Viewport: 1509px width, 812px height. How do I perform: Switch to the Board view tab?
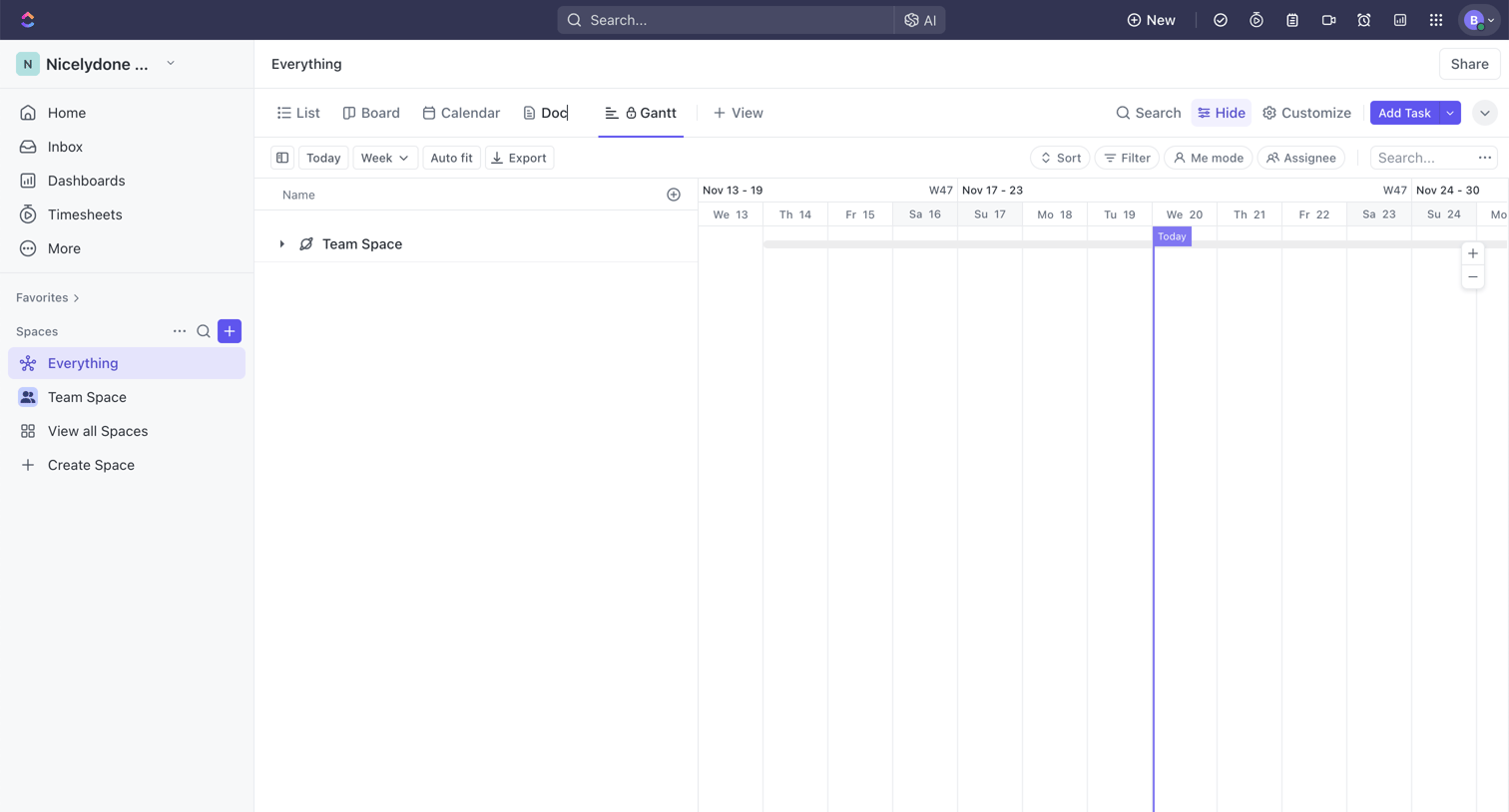[x=371, y=113]
